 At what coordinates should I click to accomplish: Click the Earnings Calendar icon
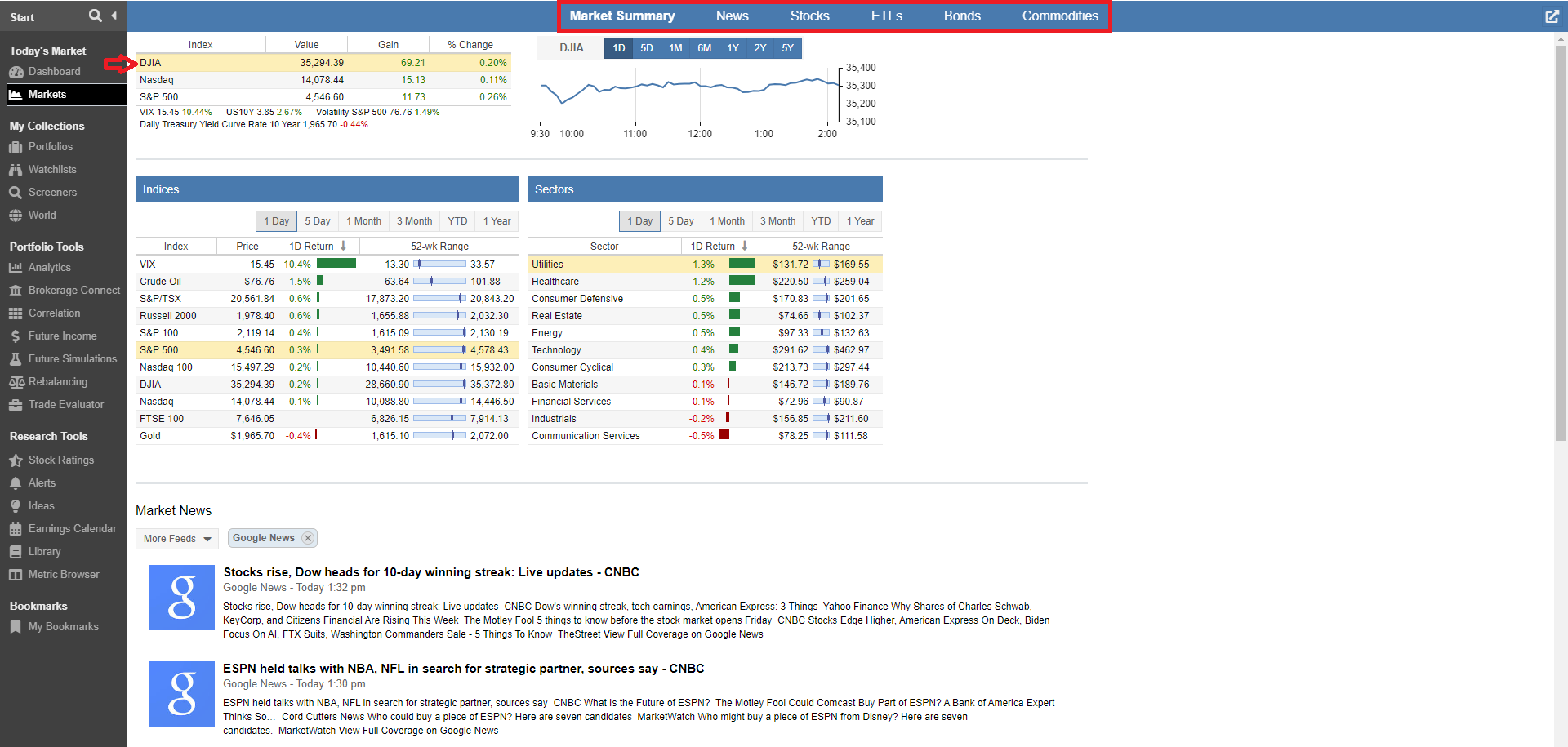pyautogui.click(x=16, y=529)
